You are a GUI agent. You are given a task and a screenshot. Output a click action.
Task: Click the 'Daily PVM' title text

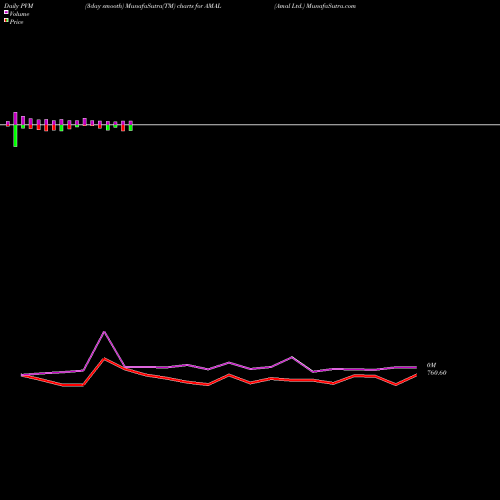pos(19,6)
